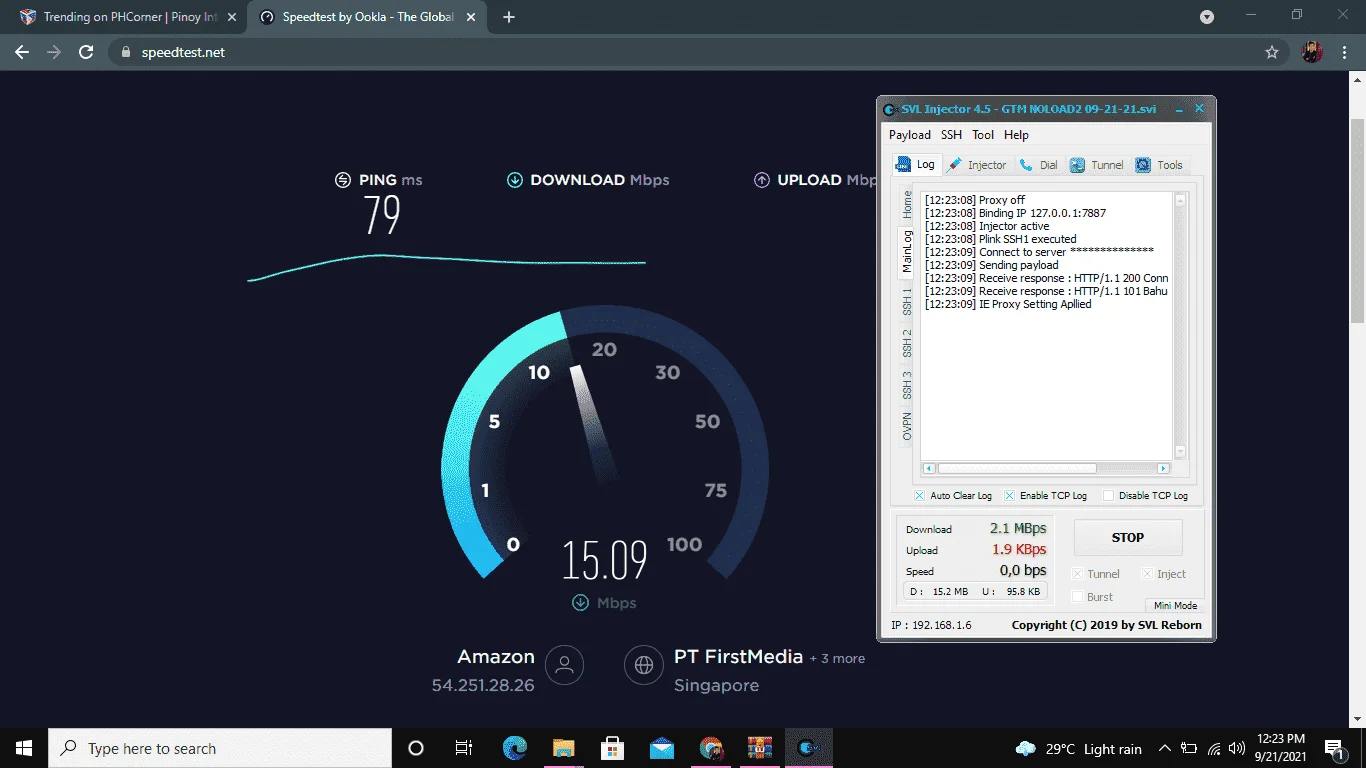Viewport: 1366px width, 768px height.
Task: Switch to Trending on PHCorner tab
Action: (x=130, y=17)
